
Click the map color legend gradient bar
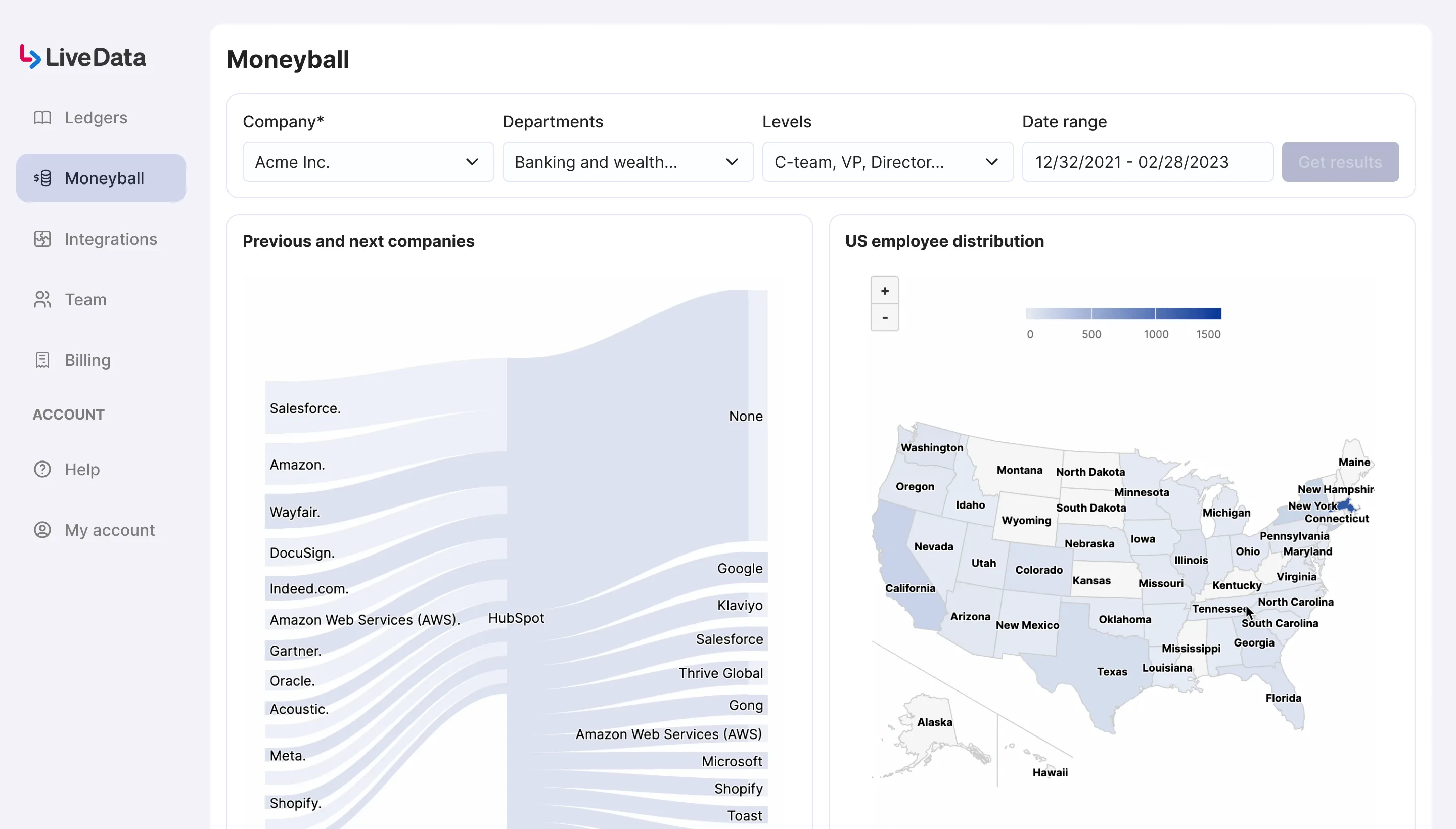tap(1123, 314)
